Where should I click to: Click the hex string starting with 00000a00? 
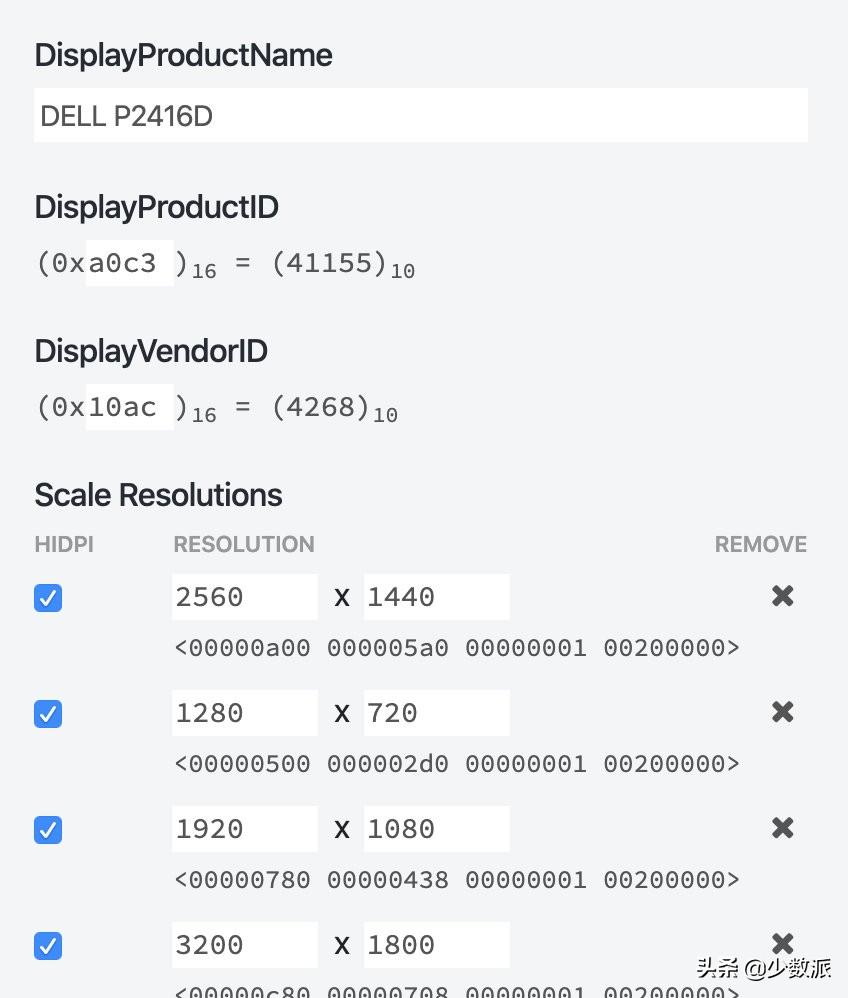(x=457, y=648)
